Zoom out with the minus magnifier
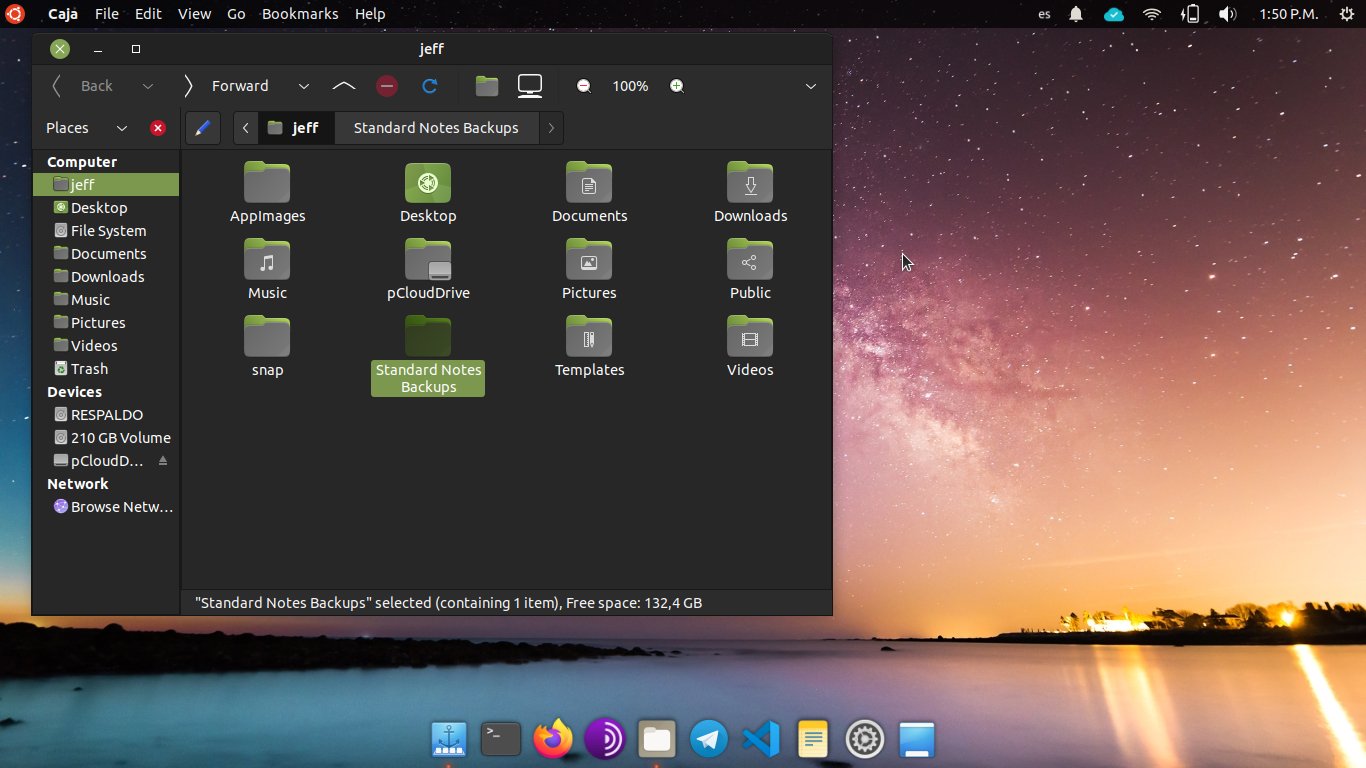Screen dimensions: 1366x768 click(584, 86)
